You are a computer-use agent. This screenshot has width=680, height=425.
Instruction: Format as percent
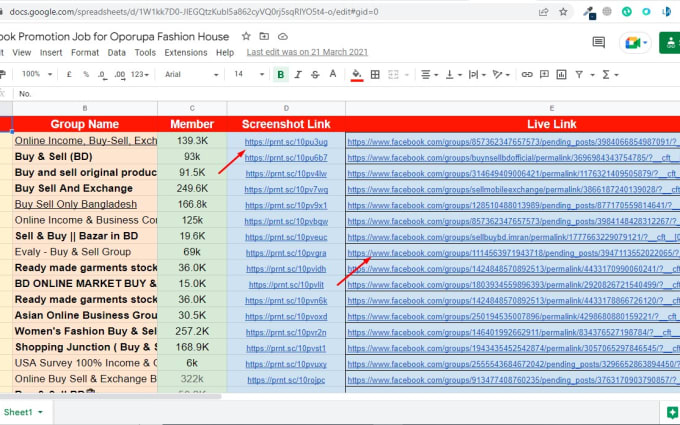pyautogui.click(x=86, y=75)
